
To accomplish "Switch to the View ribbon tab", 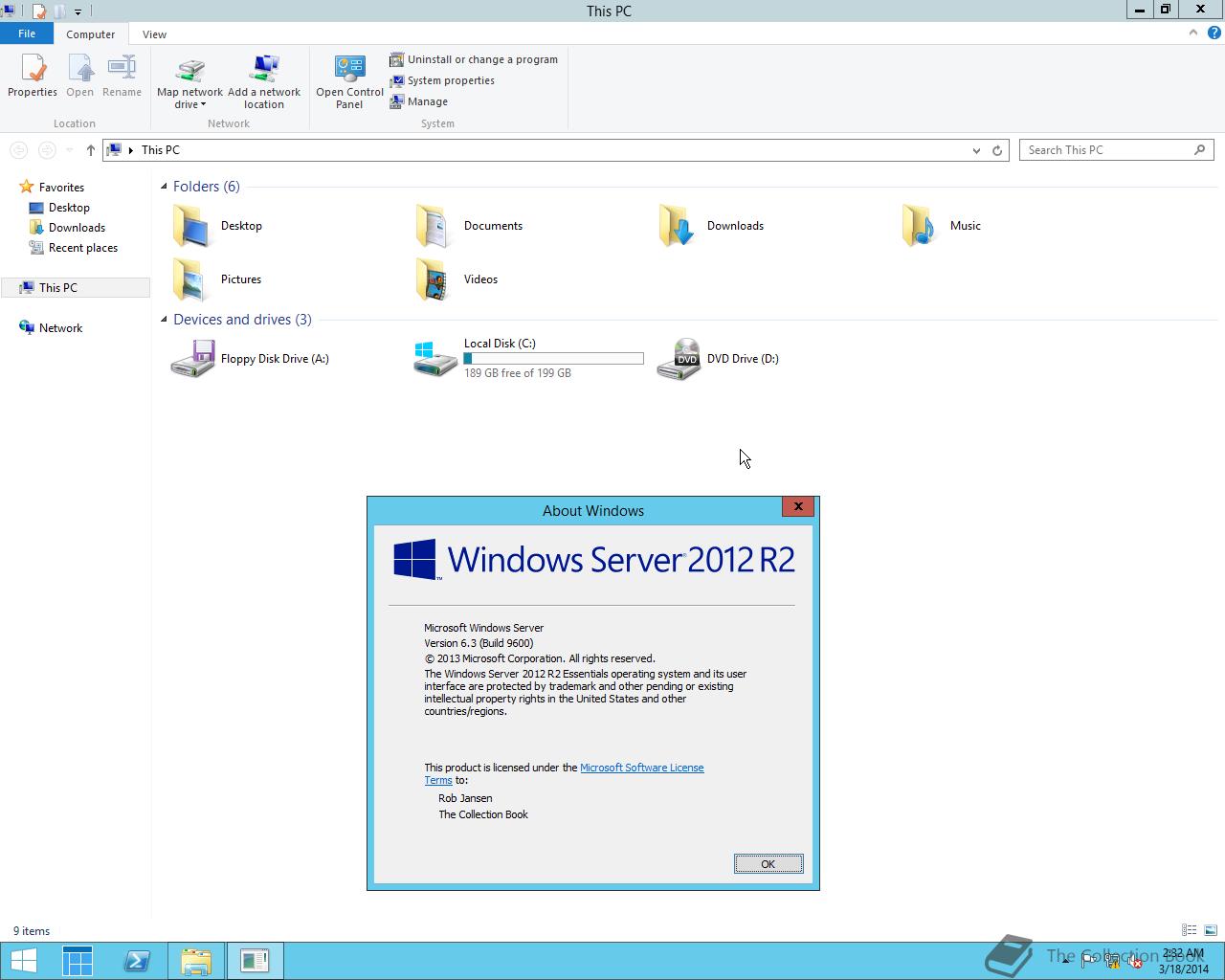I will point(154,34).
